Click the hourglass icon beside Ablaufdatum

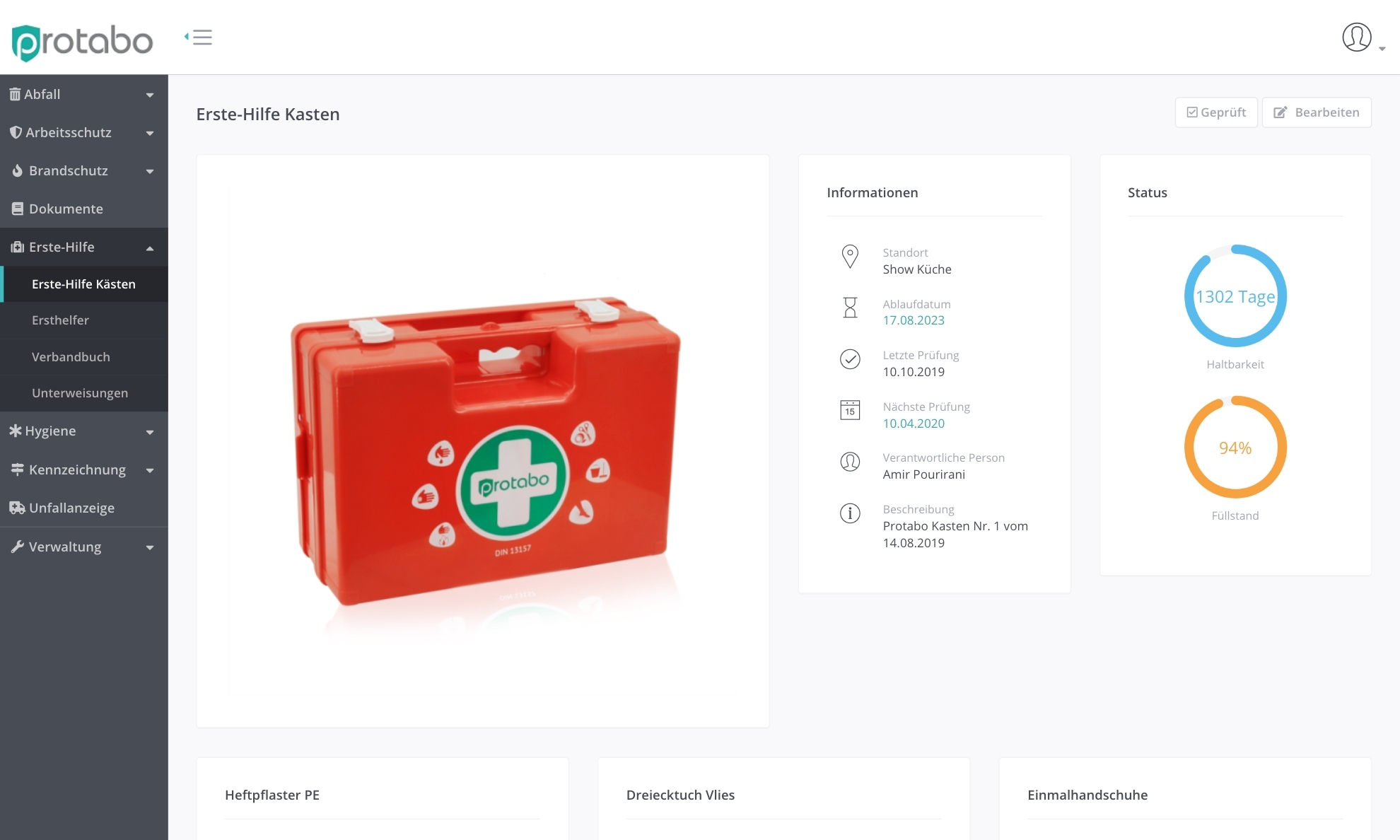pyautogui.click(x=850, y=308)
